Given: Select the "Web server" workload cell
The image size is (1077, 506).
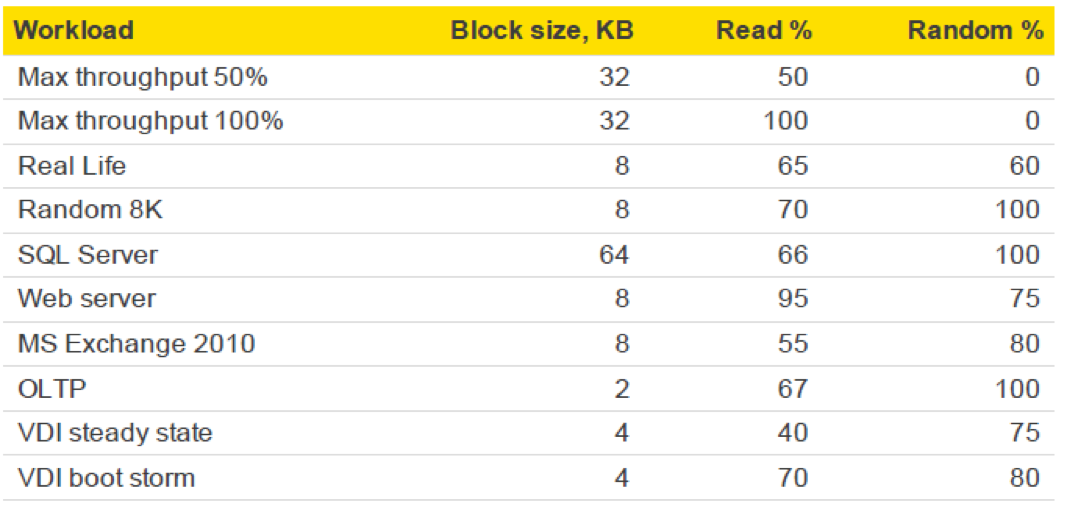Looking at the screenshot, I should coord(87,299).
